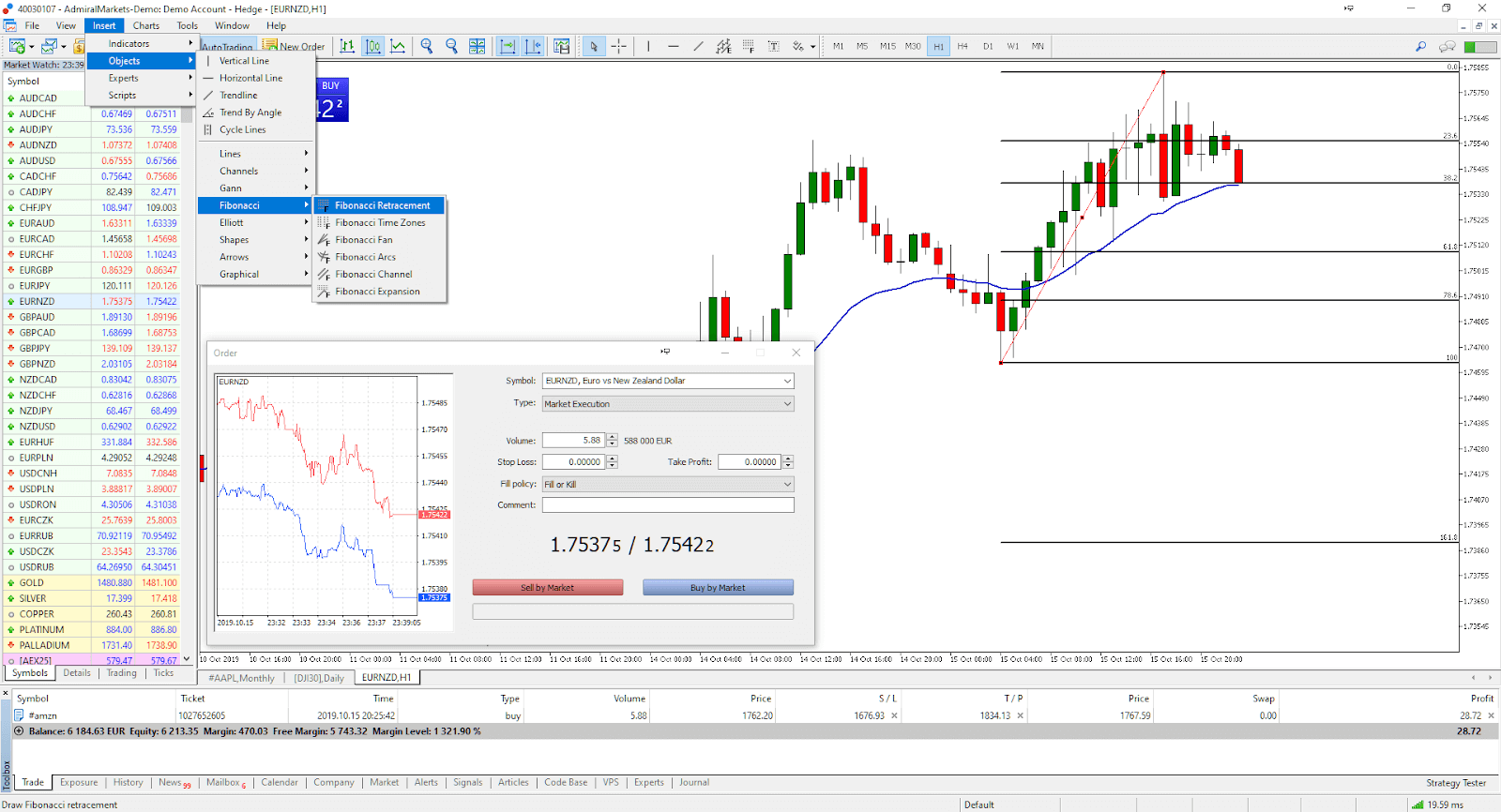1501x812 pixels.
Task: Open the History tab in Toolbox
Action: pyautogui.click(x=129, y=782)
